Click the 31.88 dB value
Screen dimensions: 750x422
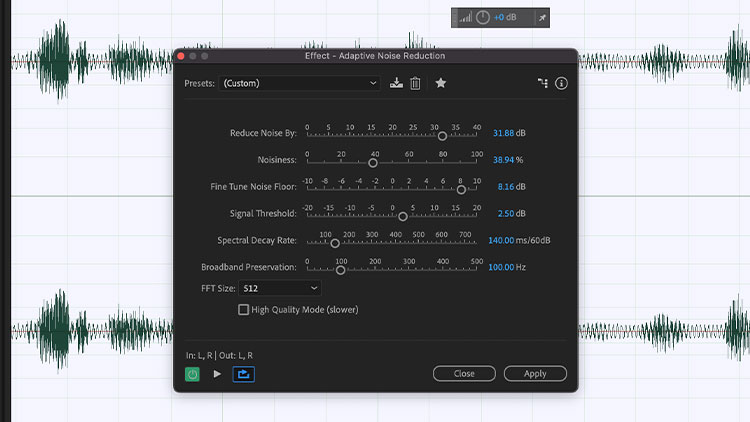pyautogui.click(x=503, y=133)
